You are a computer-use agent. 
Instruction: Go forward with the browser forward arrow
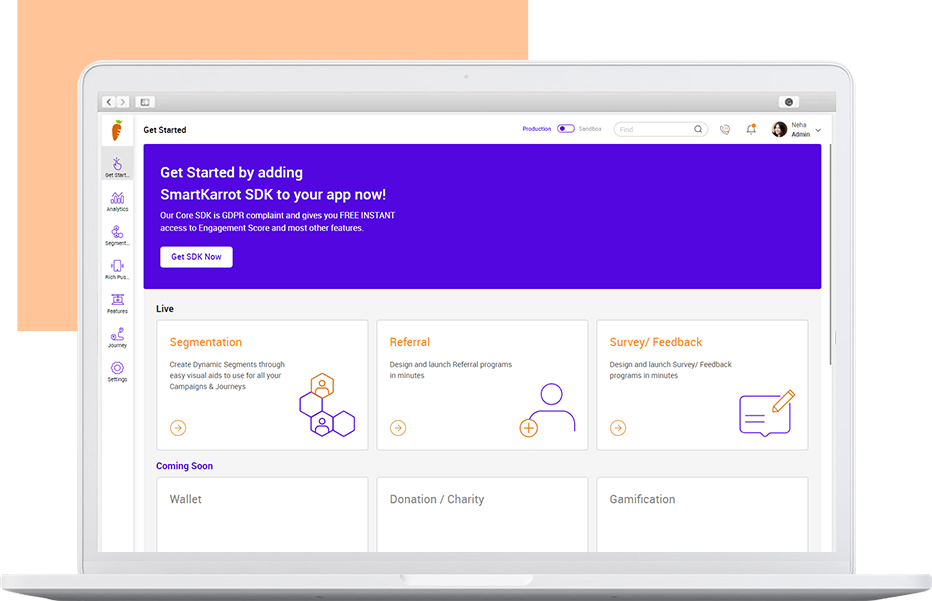[123, 102]
